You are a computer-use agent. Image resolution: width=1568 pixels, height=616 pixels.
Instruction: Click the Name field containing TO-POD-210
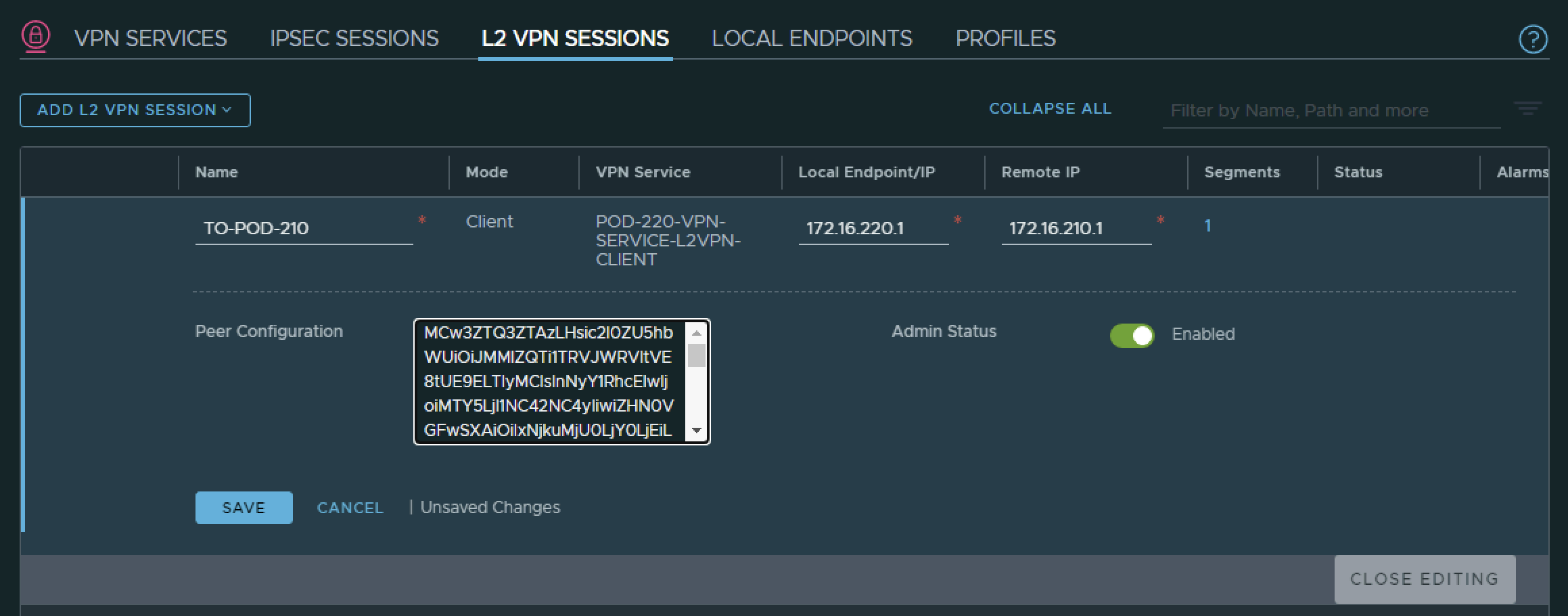tap(304, 229)
